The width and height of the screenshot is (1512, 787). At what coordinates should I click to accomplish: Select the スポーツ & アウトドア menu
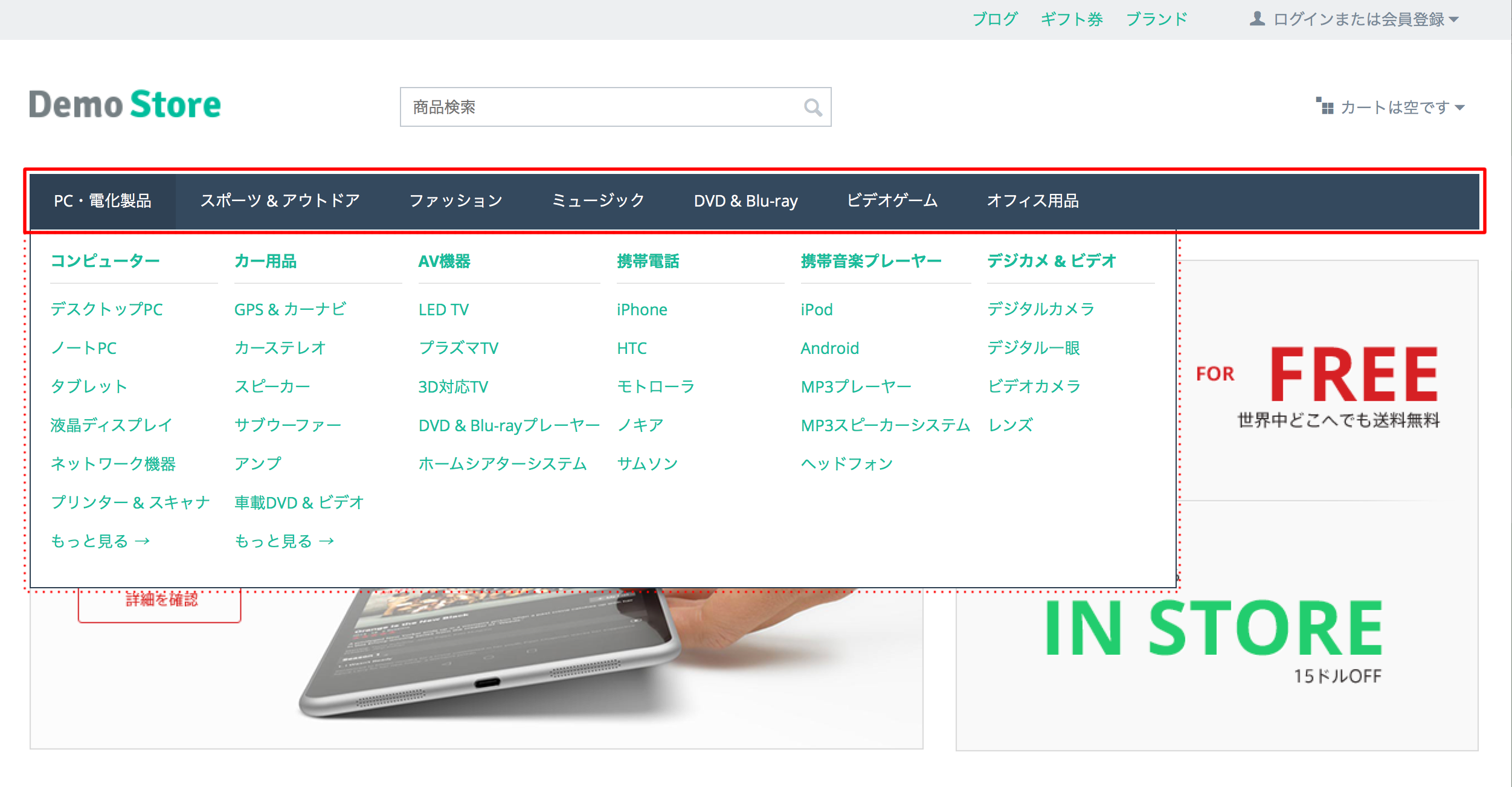pos(280,201)
